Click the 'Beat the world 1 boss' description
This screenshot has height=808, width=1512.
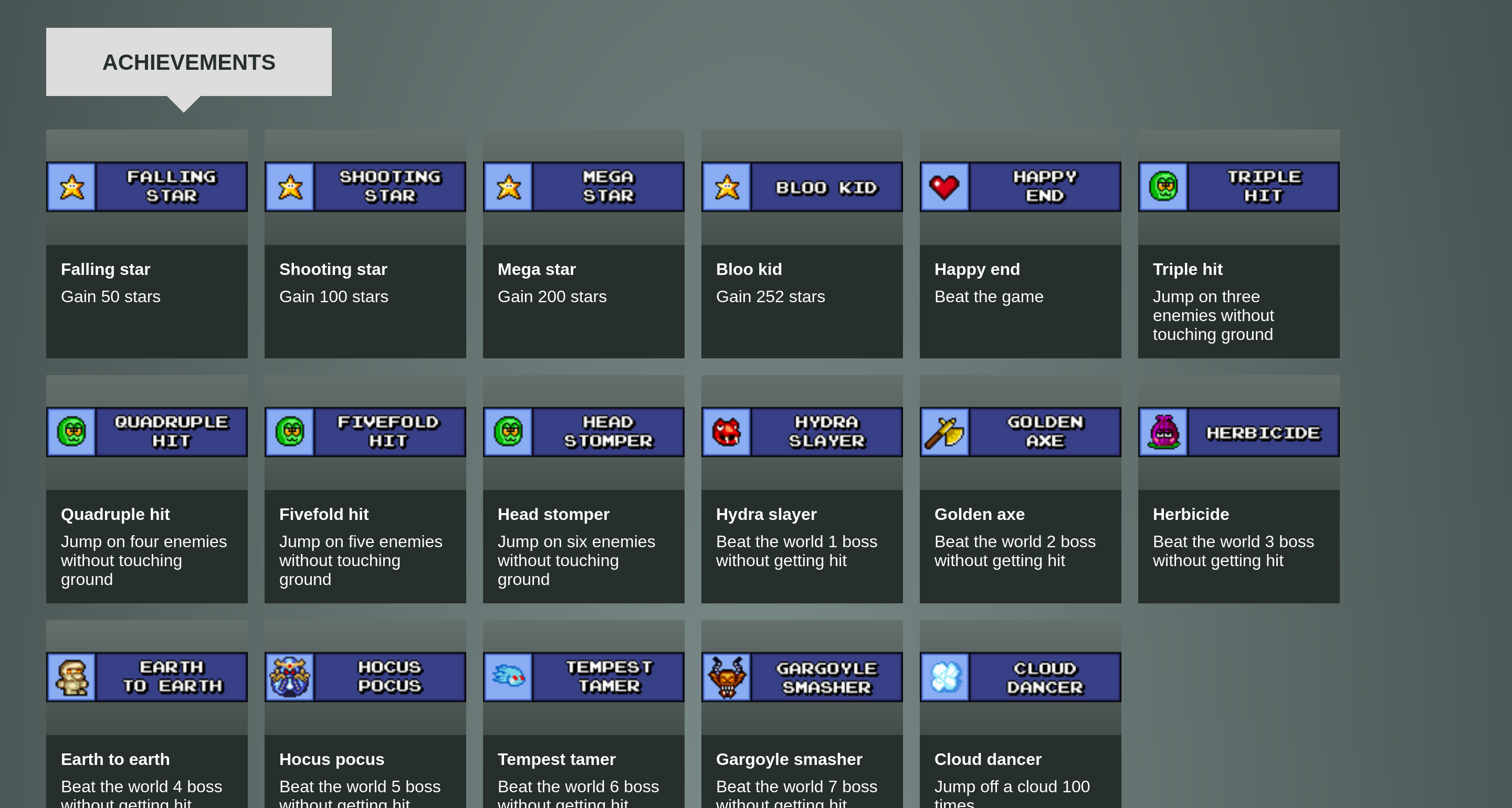tap(796, 551)
